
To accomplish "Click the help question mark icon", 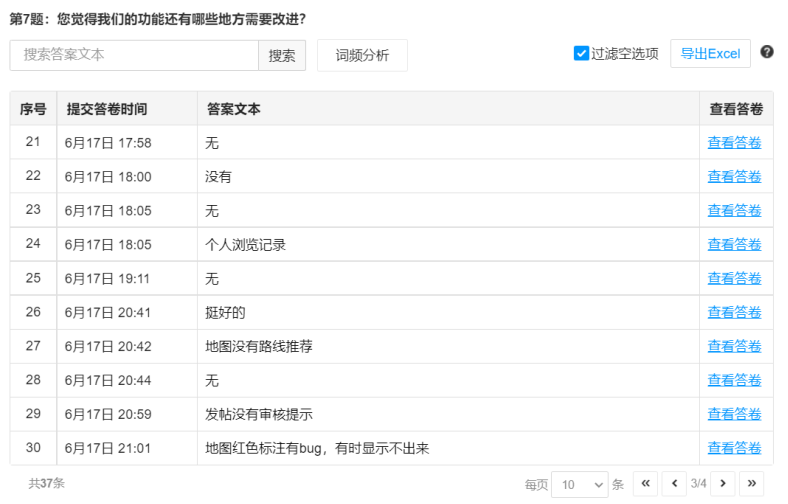I will (x=767, y=52).
